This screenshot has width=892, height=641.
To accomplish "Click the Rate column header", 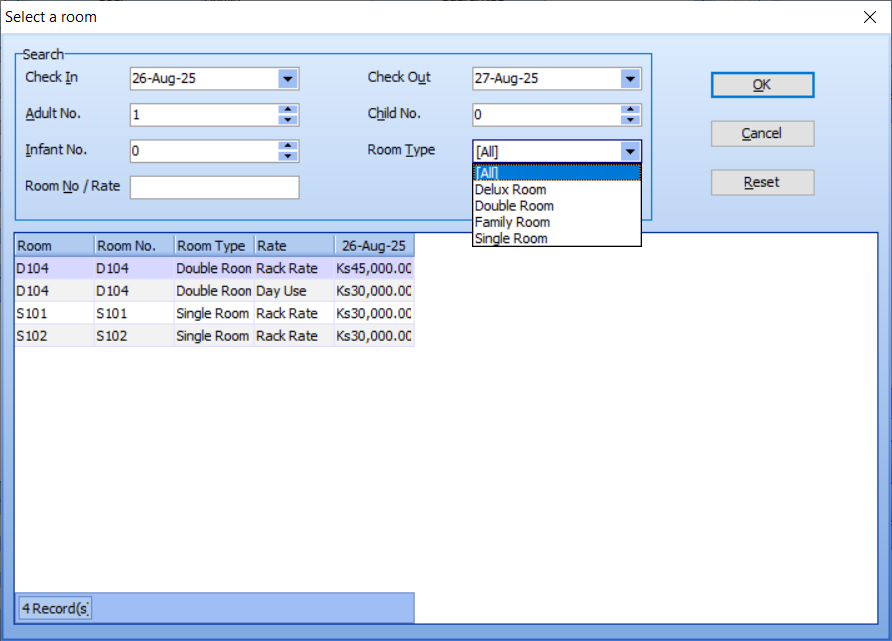I will tap(293, 245).
